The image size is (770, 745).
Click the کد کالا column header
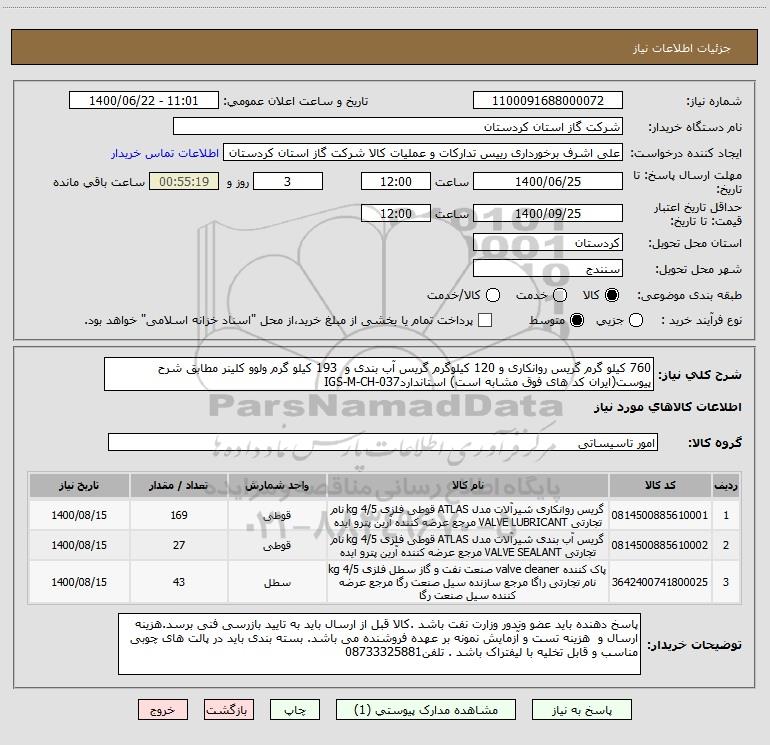pyautogui.click(x=660, y=485)
